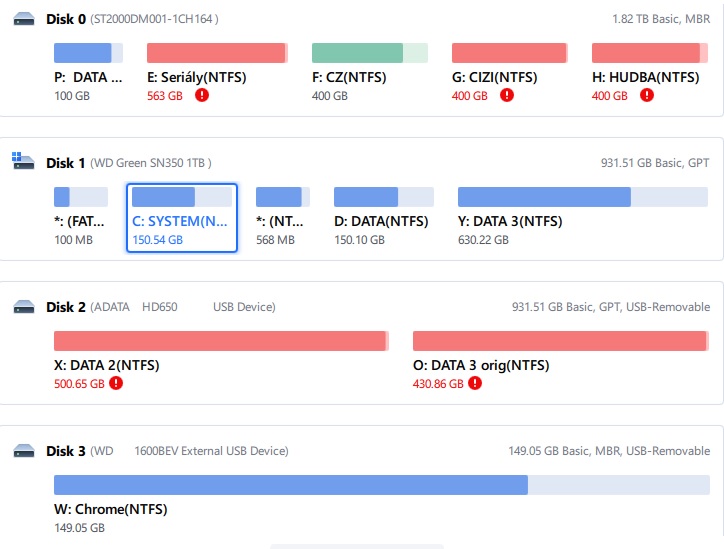Select the F: CZ green partition bar
Screen dimensions: 724x549
[369, 53]
